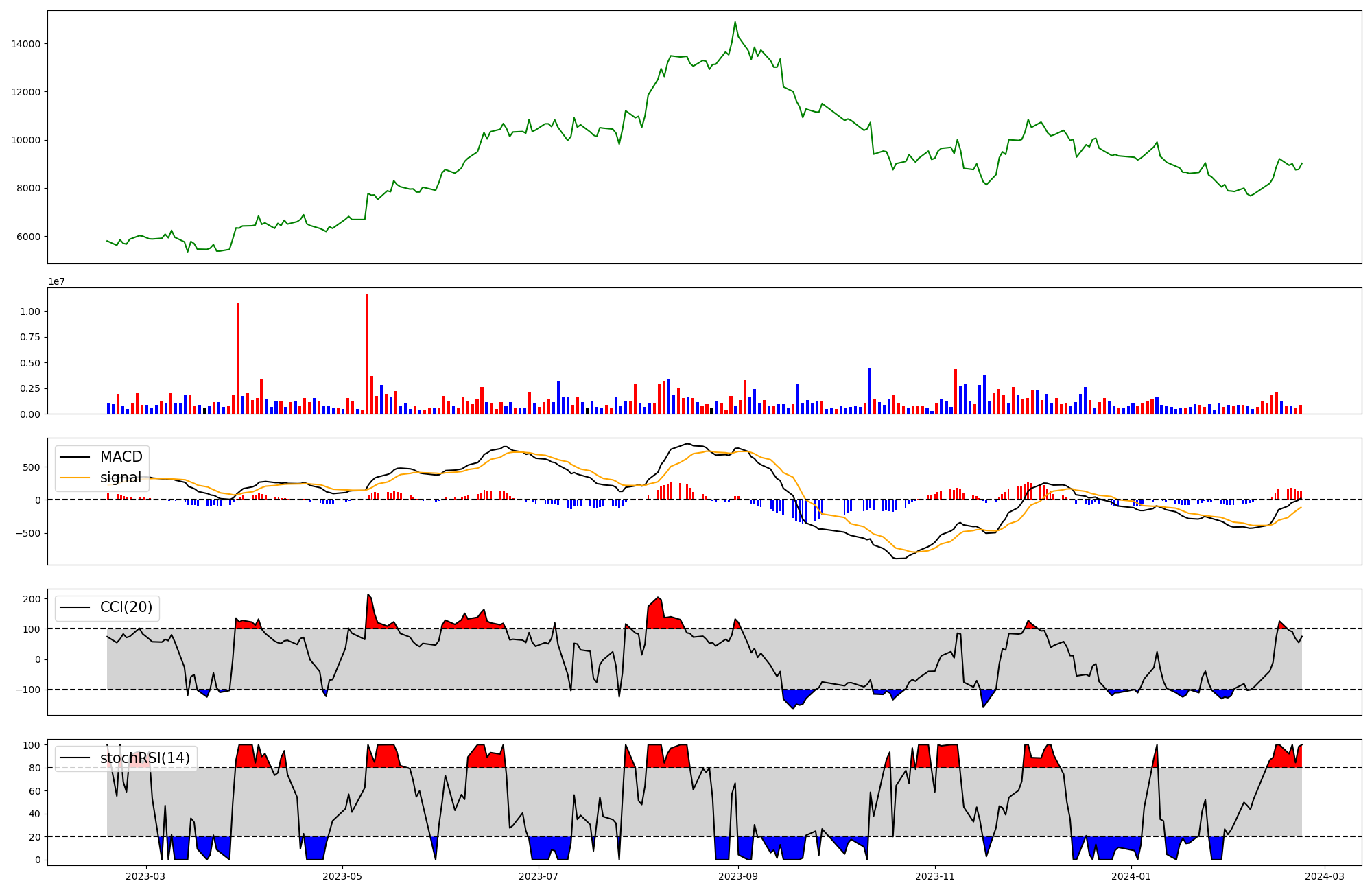
Task: Click the 6000 price axis tick label
Action: click(x=28, y=237)
